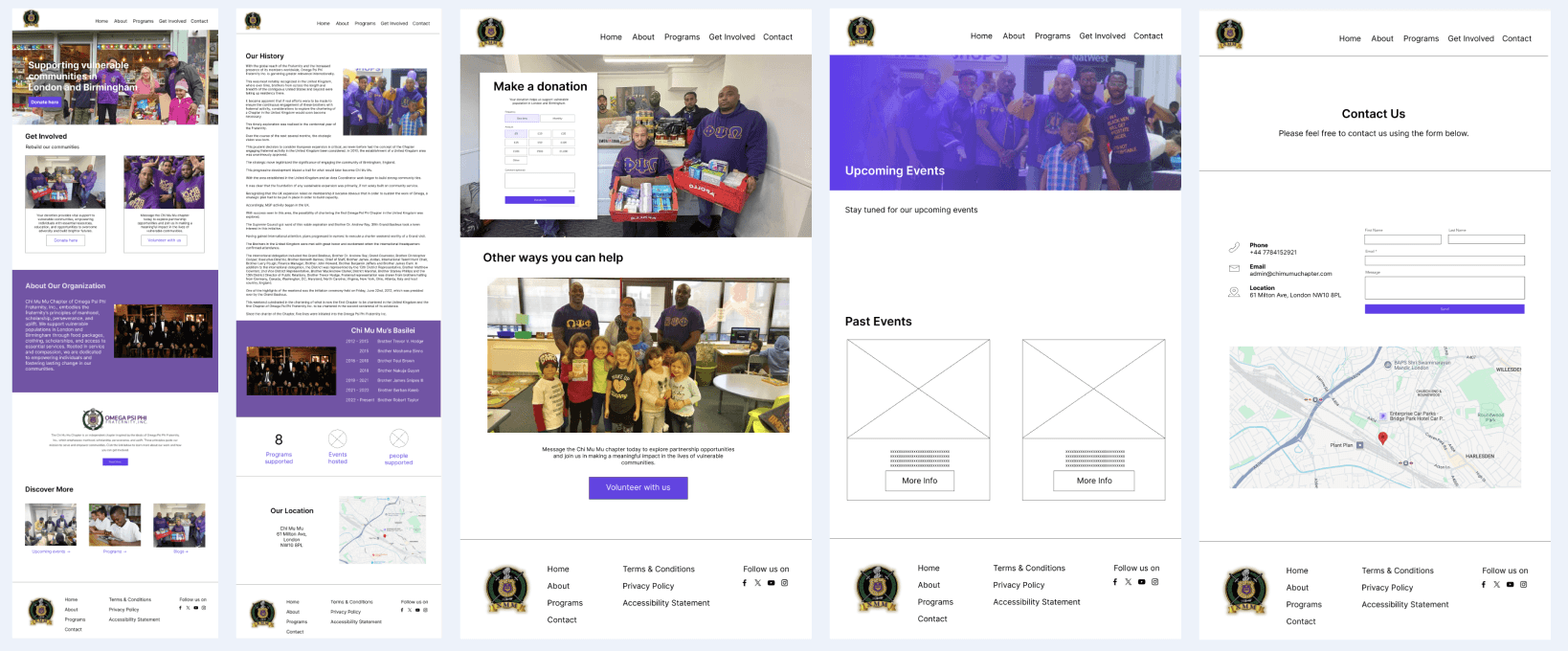Click the purple Send button on contact form

click(1445, 309)
